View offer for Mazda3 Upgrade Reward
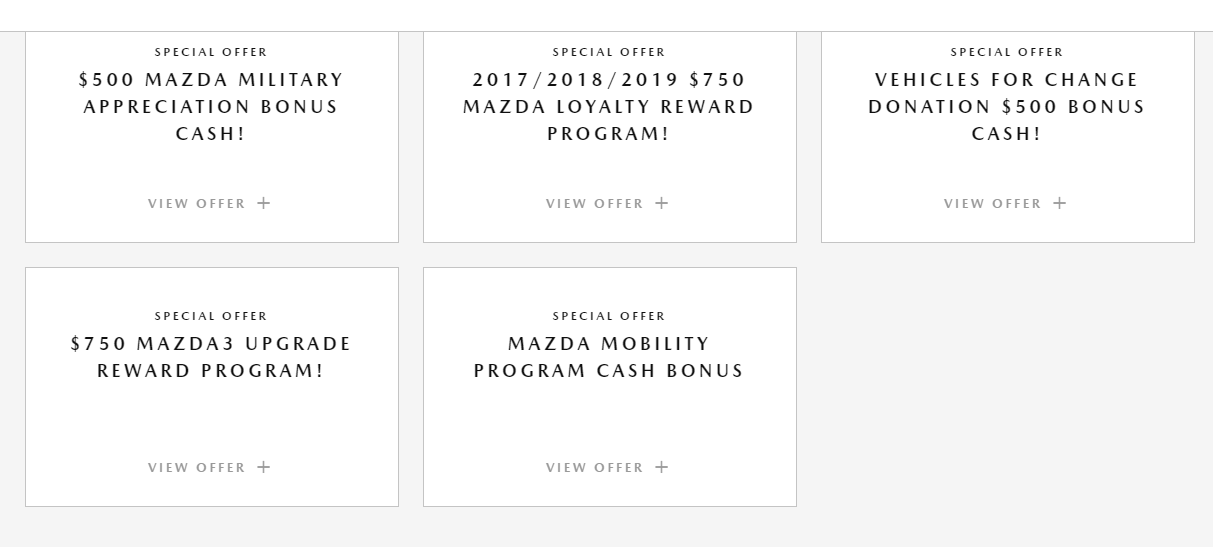The image size is (1213, 547). [197, 467]
